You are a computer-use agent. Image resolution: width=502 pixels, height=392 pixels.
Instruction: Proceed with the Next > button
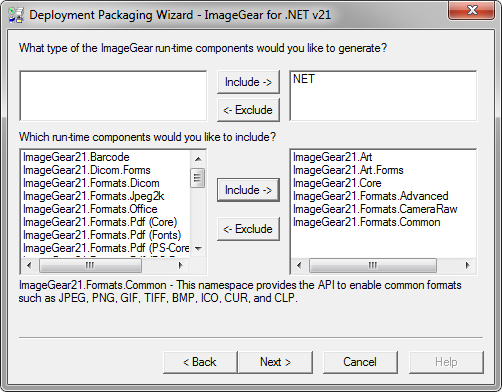coord(275,362)
